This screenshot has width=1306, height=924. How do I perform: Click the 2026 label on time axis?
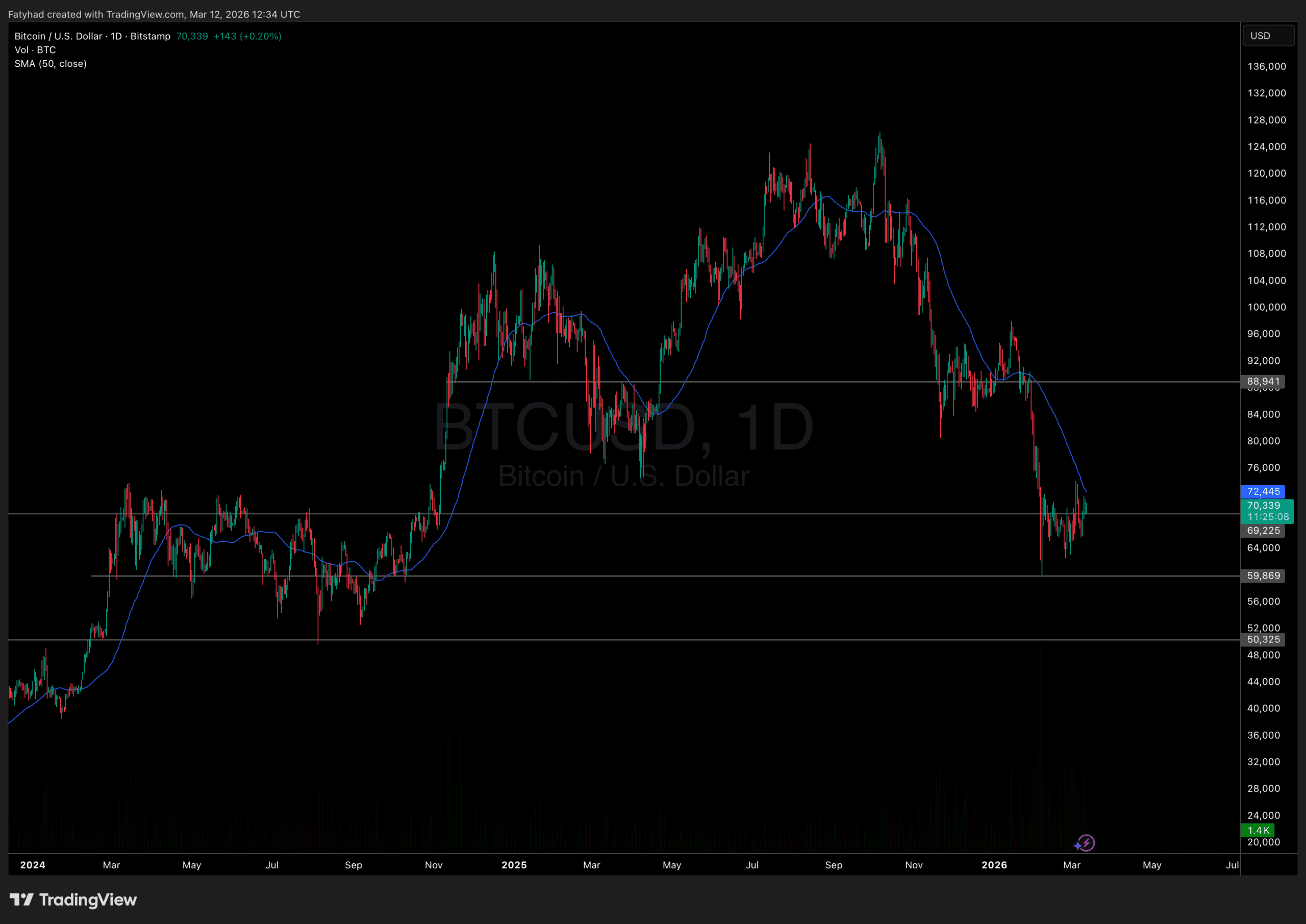994,865
